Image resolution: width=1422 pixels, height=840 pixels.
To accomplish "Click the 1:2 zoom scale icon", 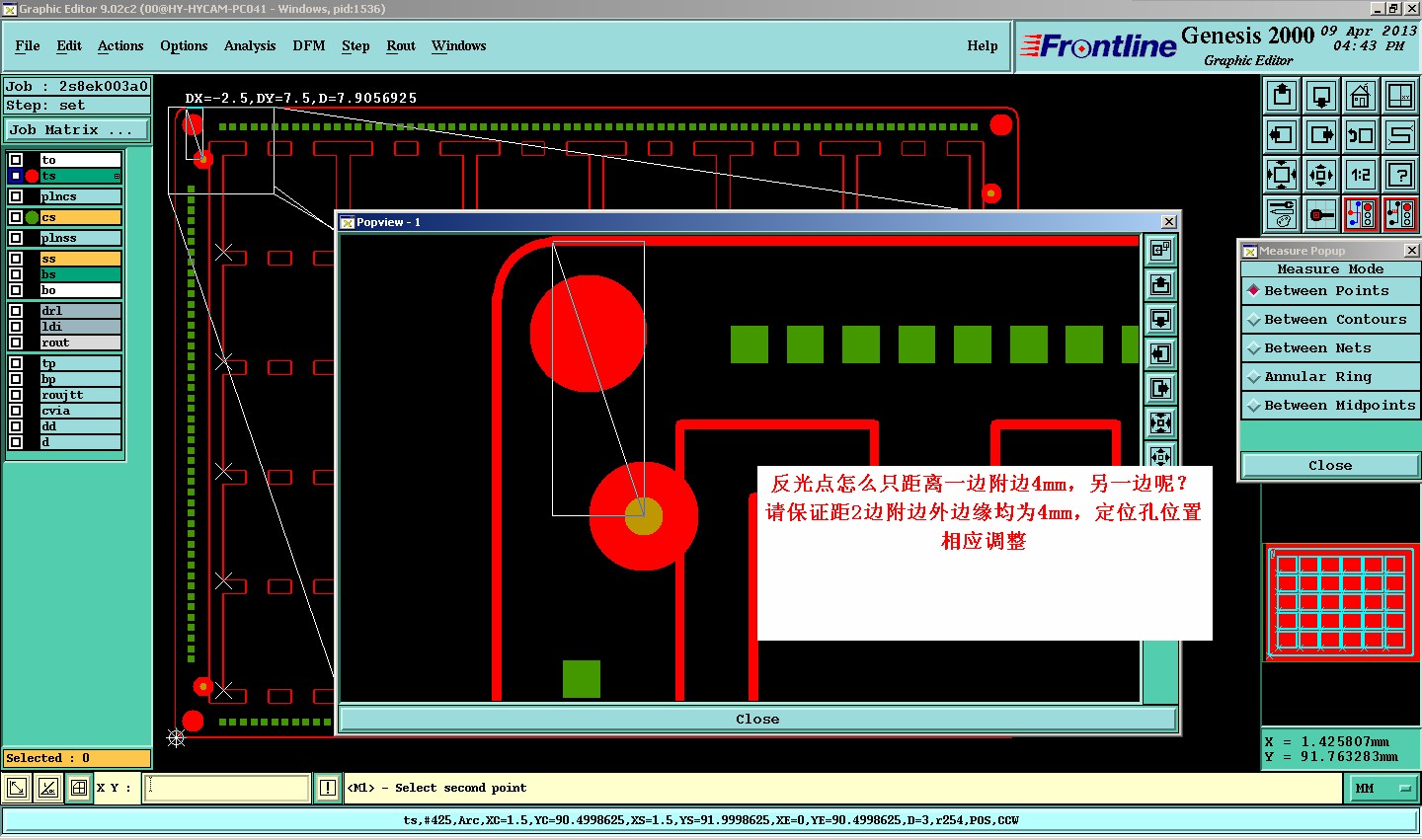I will coord(1361,175).
